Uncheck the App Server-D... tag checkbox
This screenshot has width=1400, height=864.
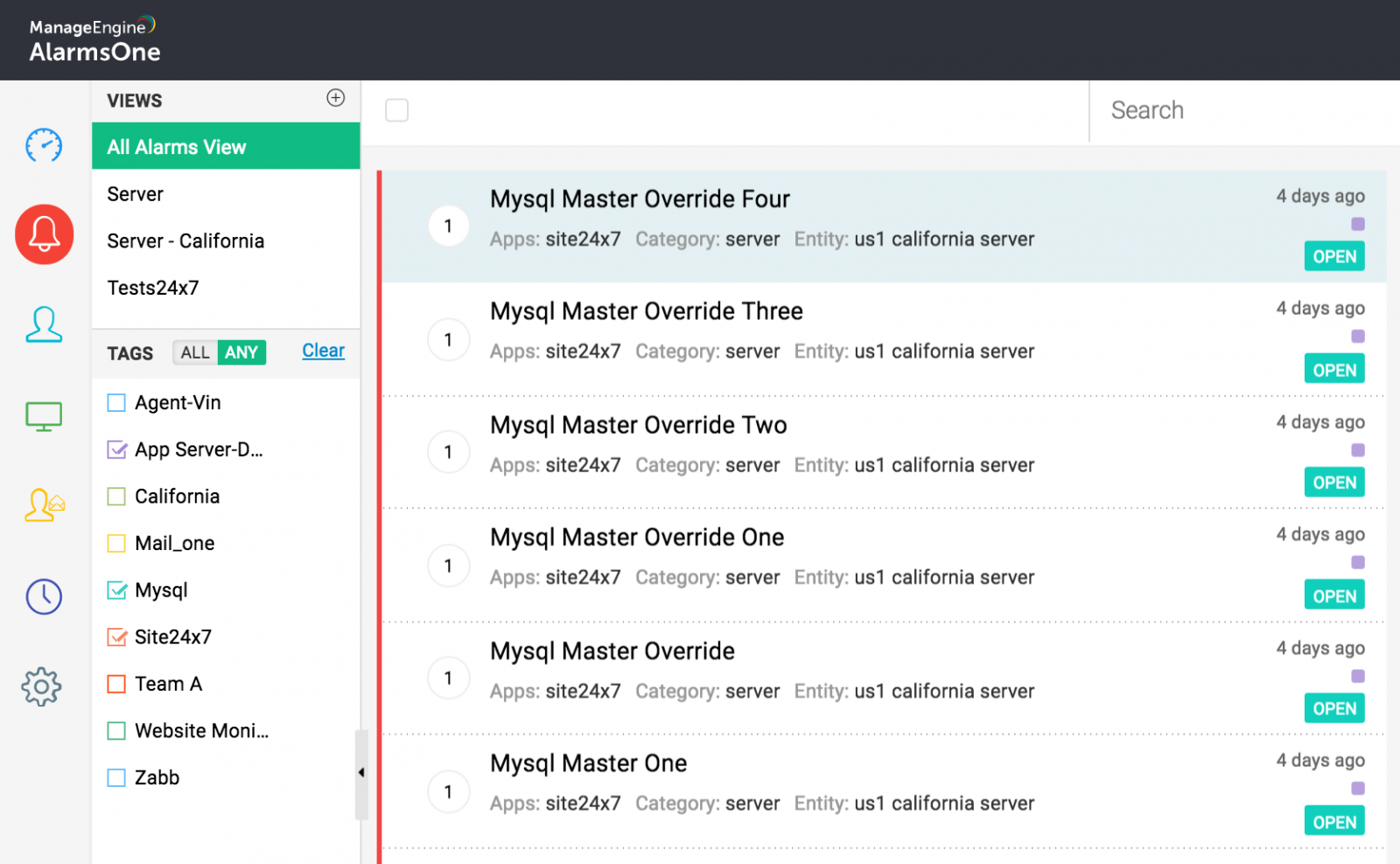pos(116,449)
